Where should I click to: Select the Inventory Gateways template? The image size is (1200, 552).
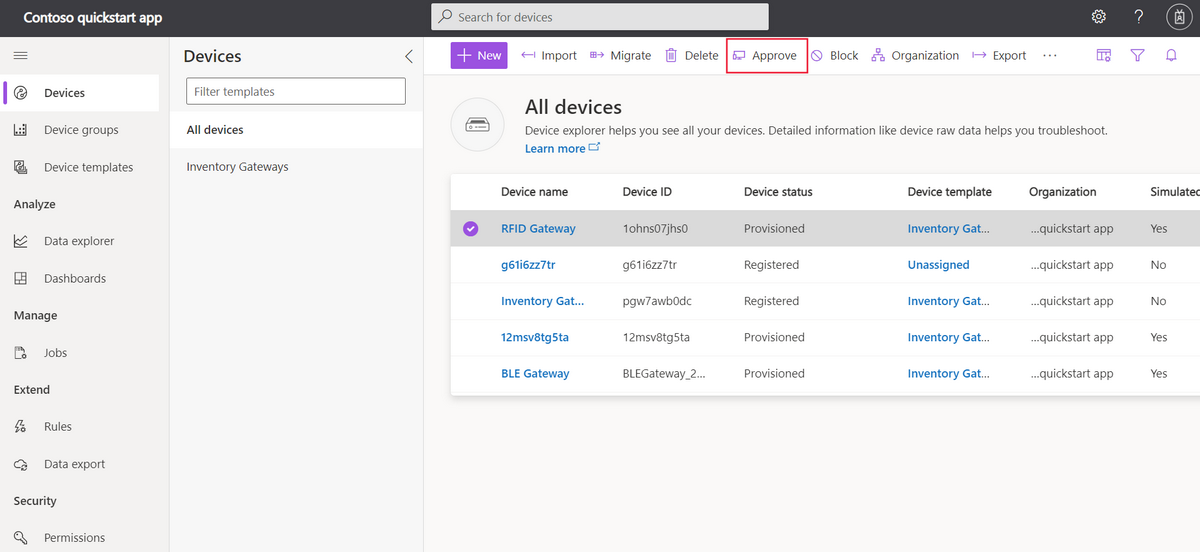coord(237,167)
